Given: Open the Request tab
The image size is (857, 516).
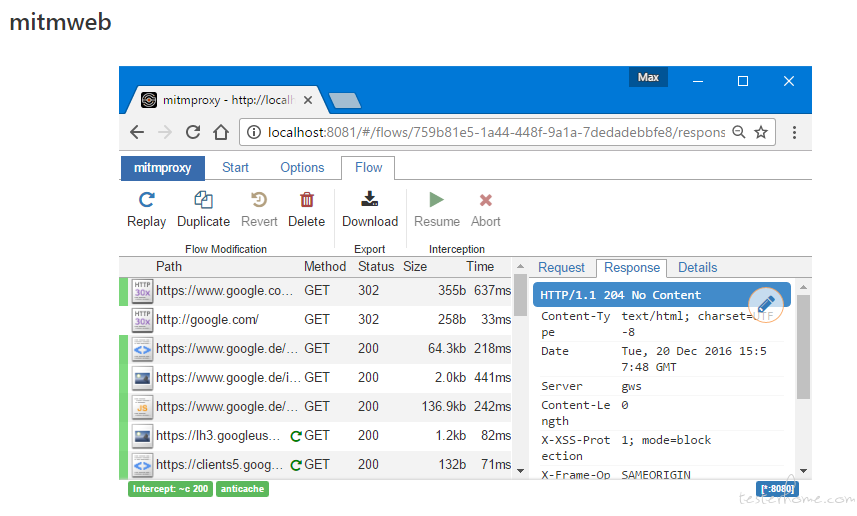Looking at the screenshot, I should click(x=561, y=267).
